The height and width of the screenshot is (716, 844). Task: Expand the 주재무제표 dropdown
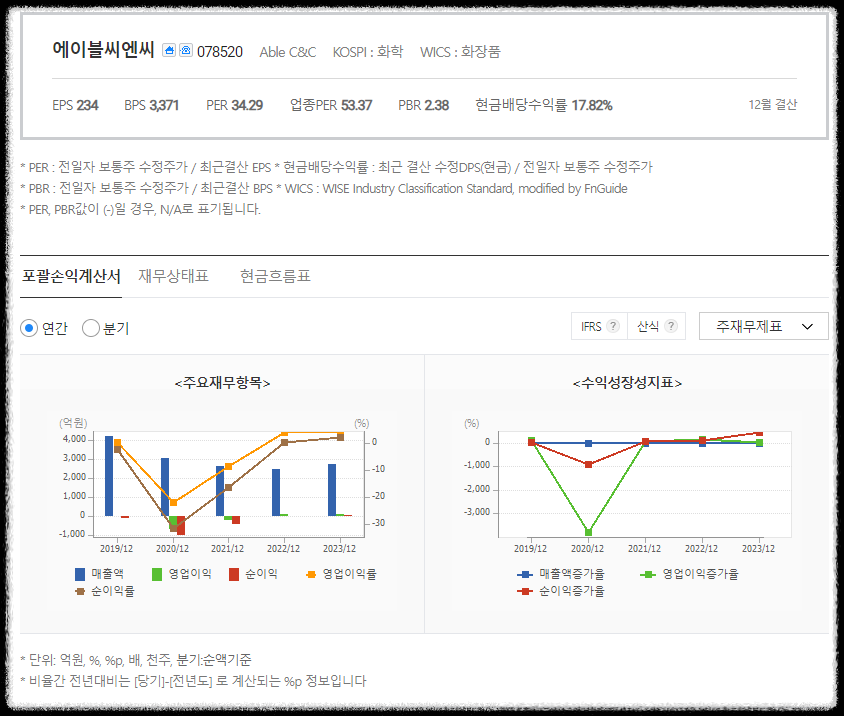click(763, 326)
